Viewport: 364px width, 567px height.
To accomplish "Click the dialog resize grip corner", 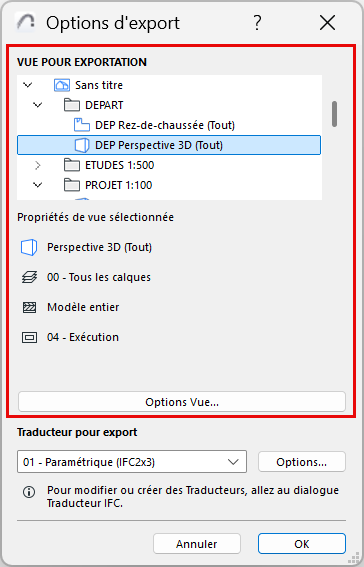I will (354, 557).
